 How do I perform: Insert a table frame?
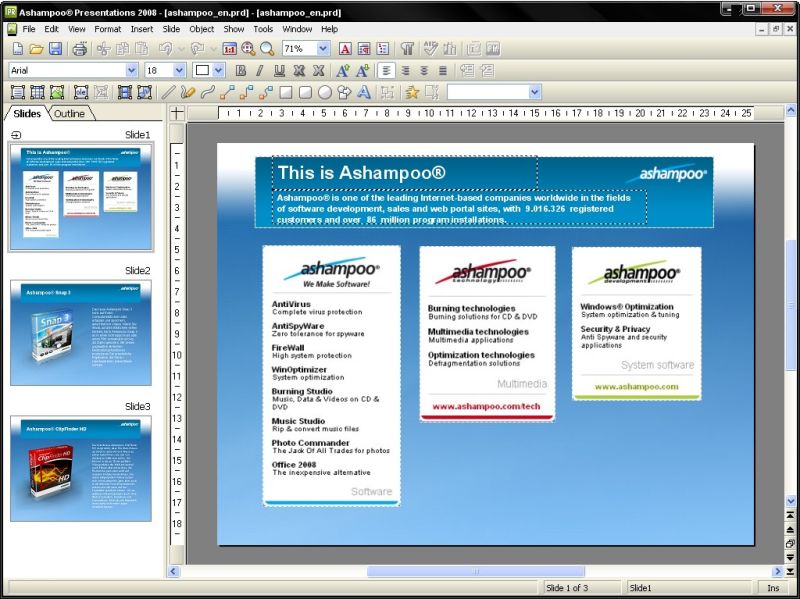(x=37, y=92)
